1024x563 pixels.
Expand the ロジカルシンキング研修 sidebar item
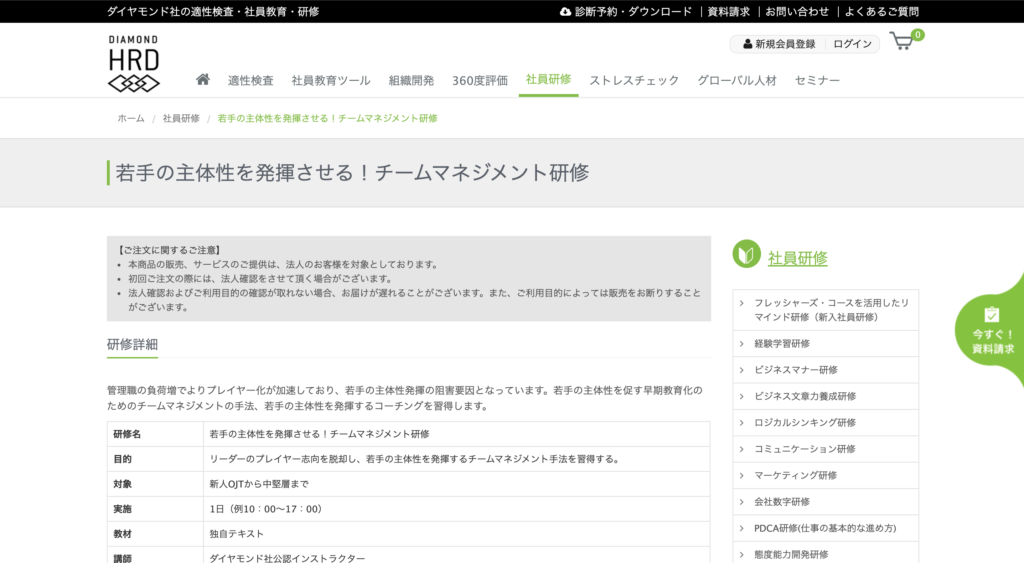(805, 422)
